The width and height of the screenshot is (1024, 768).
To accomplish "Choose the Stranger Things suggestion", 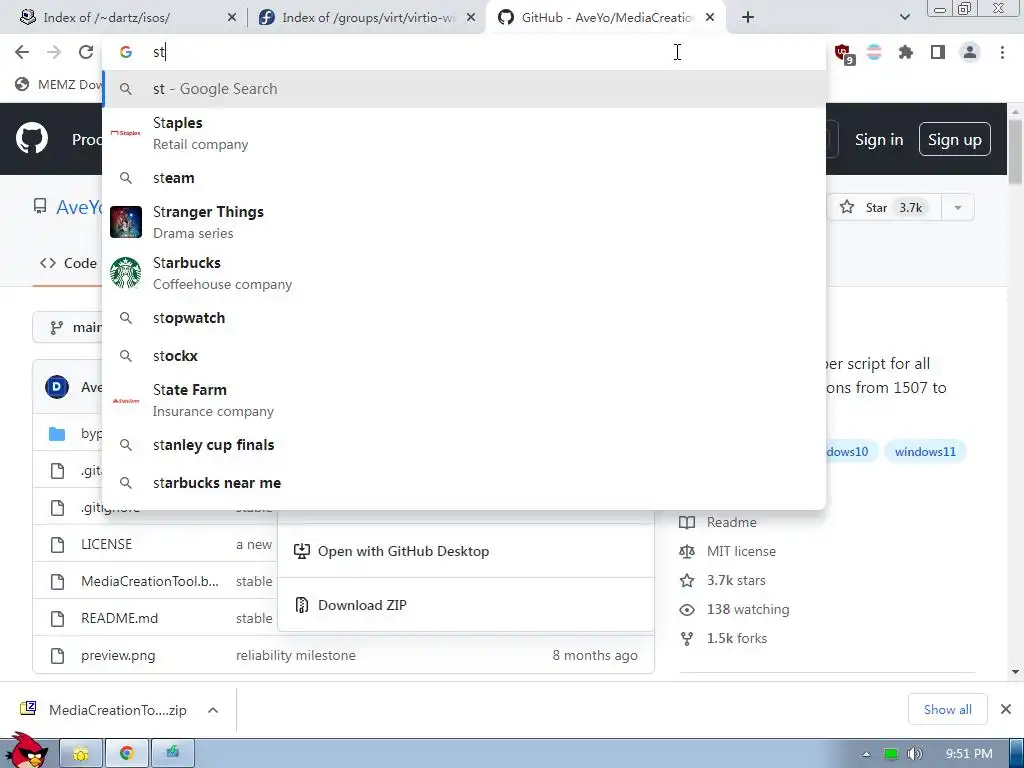I will [x=464, y=222].
